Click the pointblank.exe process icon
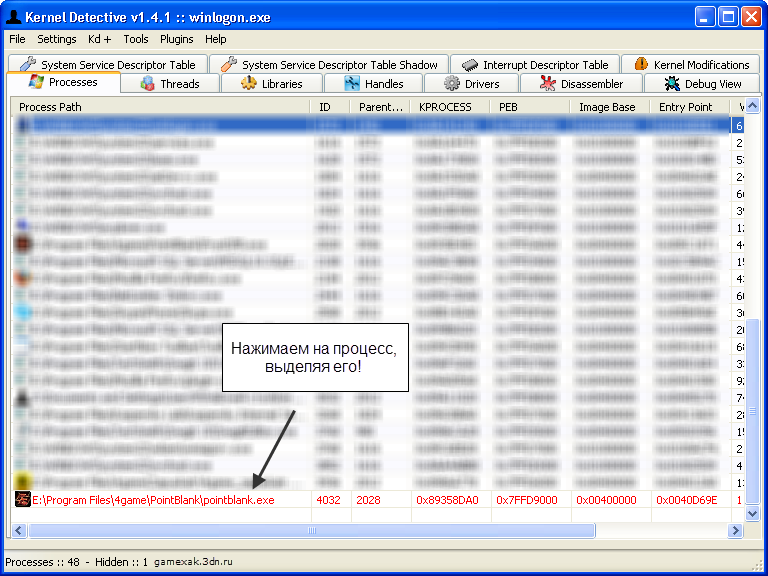Screen dimensions: 768x576 tap(23, 500)
